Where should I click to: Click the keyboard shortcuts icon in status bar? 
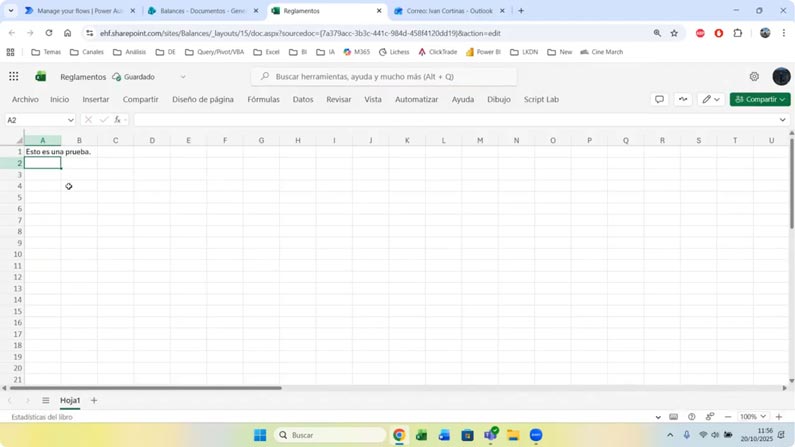click(673, 417)
